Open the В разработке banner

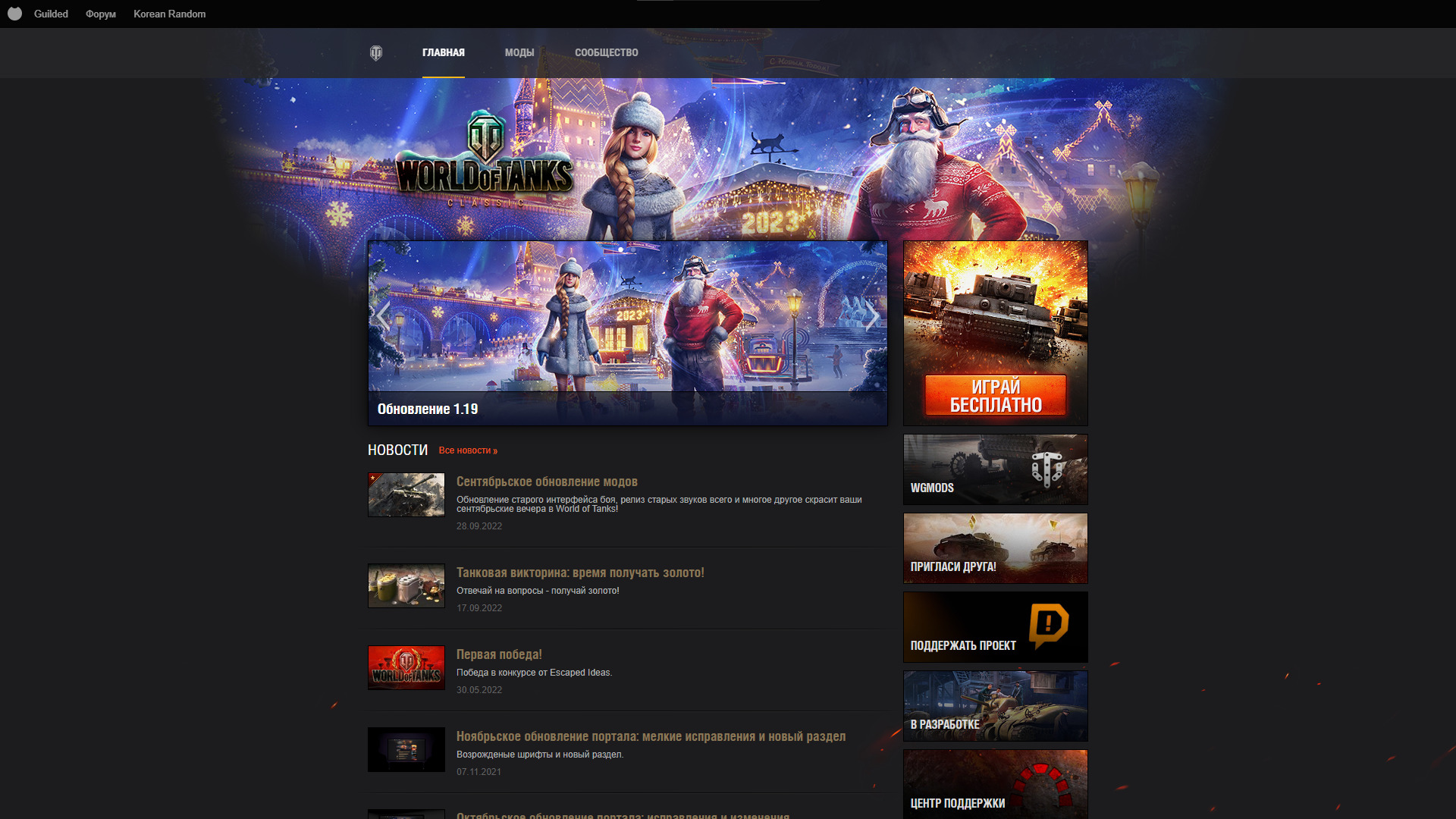[x=995, y=706]
